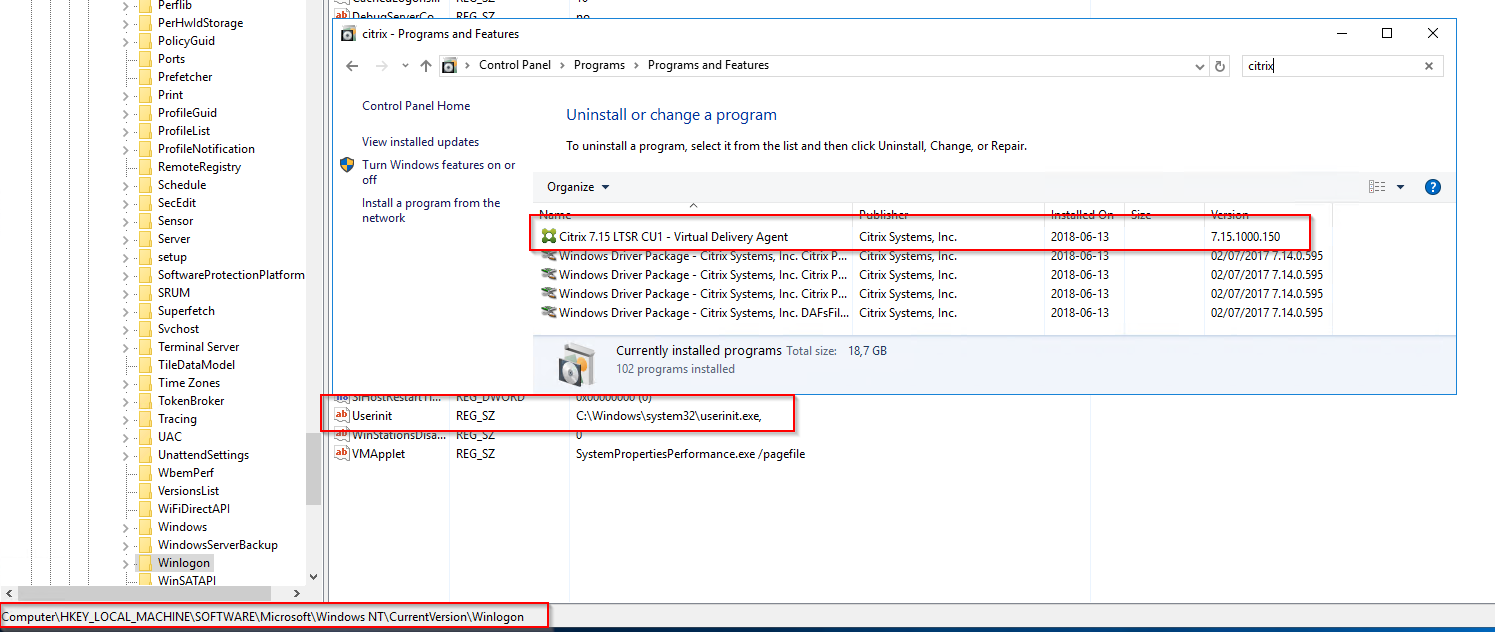Select the Userinit registry value

click(373, 416)
